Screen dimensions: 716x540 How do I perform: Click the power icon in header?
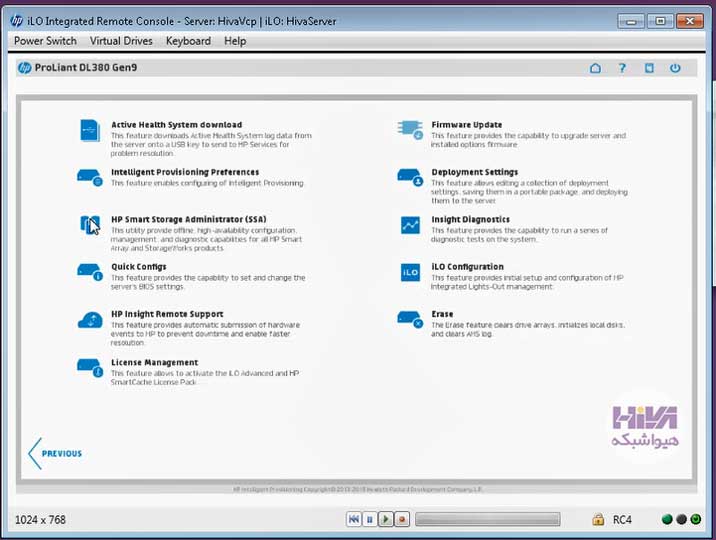[x=675, y=68]
